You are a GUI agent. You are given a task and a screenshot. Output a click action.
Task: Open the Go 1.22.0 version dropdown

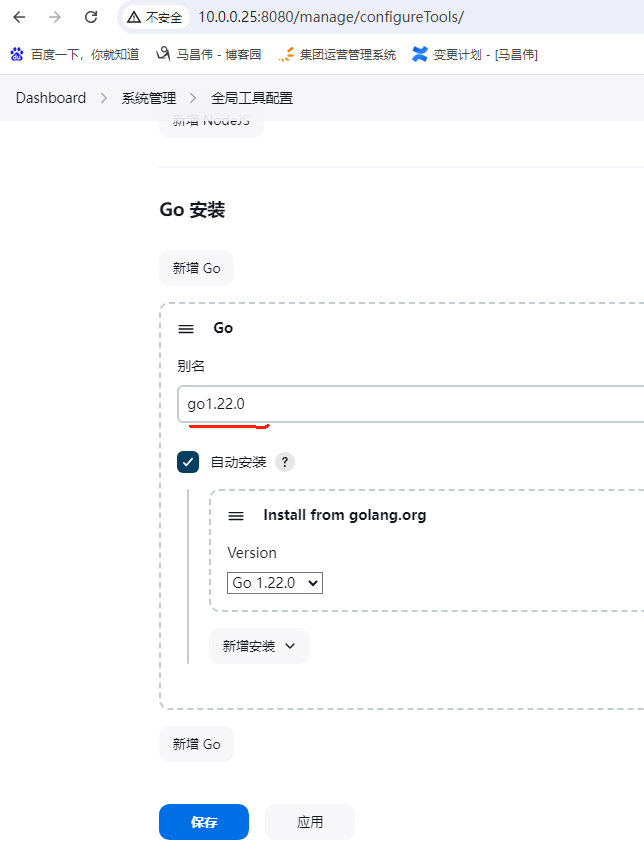tap(275, 583)
